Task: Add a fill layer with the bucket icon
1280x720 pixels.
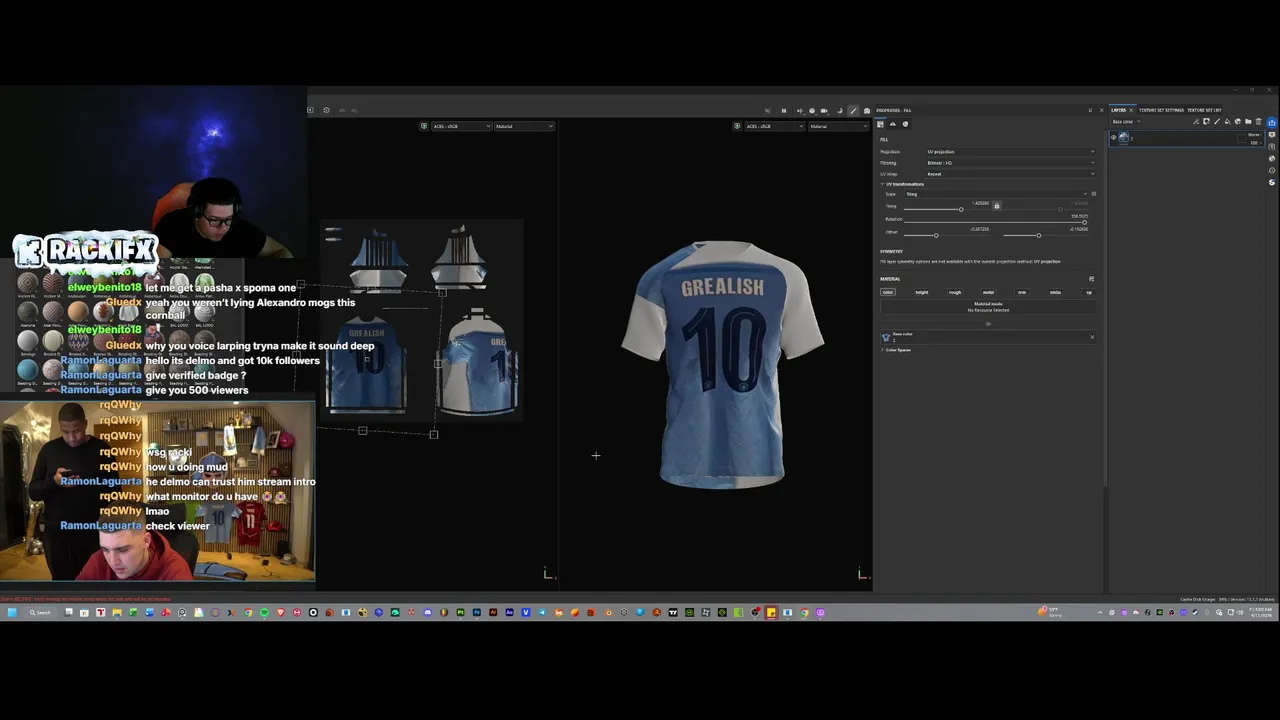Action: pyautogui.click(x=1227, y=122)
